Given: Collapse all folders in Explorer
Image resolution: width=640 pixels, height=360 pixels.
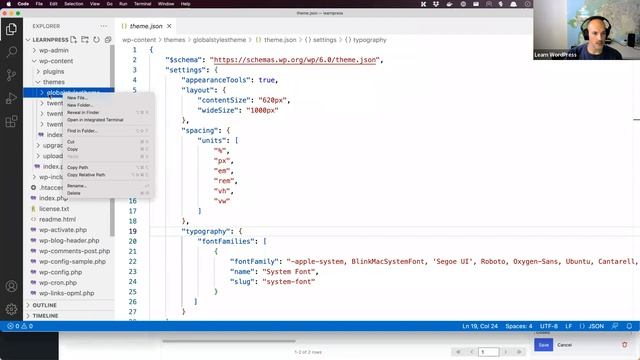Looking at the screenshot, I should pyautogui.click(x=108, y=40).
